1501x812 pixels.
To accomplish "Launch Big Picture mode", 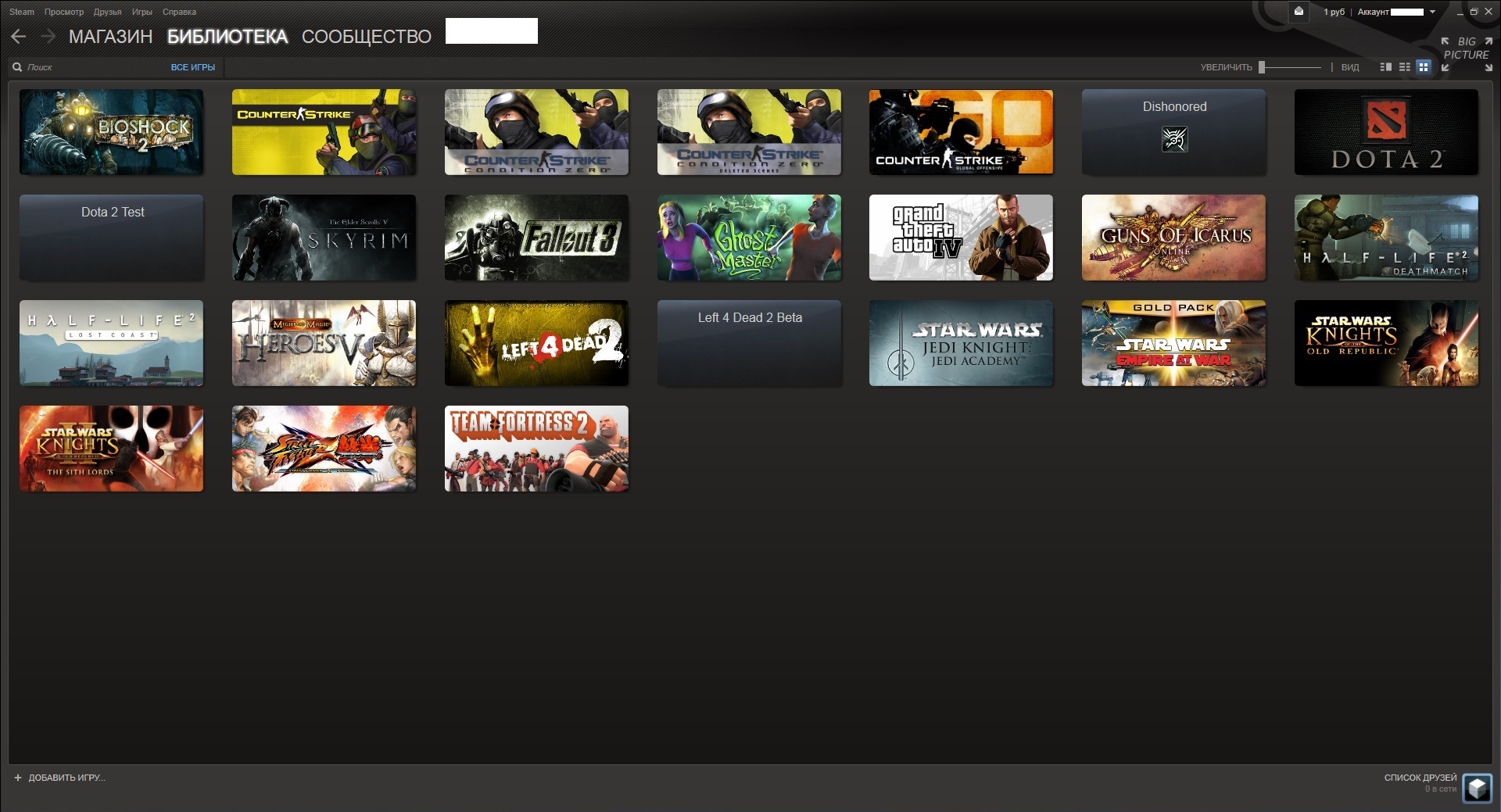I will point(1467,55).
